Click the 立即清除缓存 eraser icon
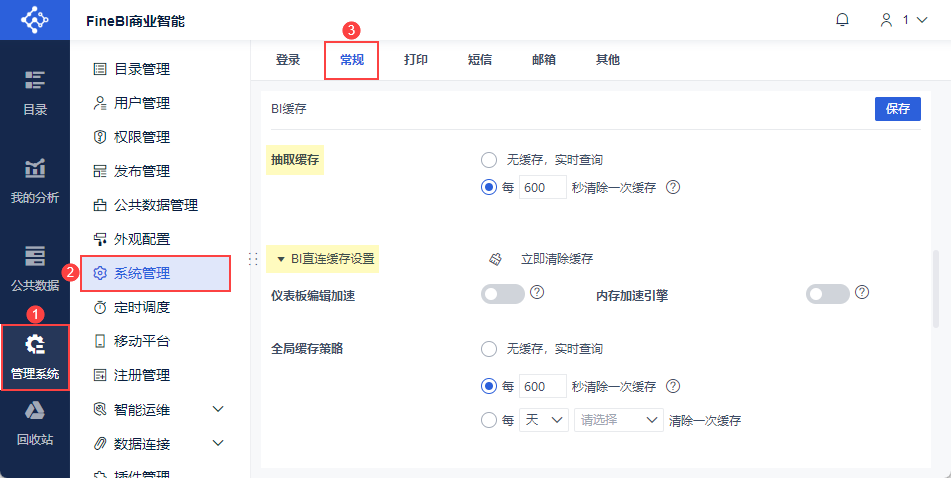 495,259
